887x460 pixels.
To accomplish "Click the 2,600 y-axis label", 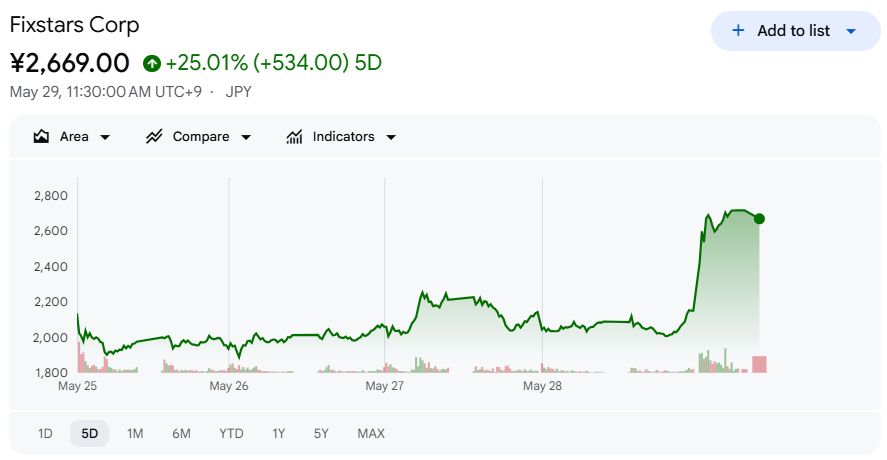I will pyautogui.click(x=51, y=231).
